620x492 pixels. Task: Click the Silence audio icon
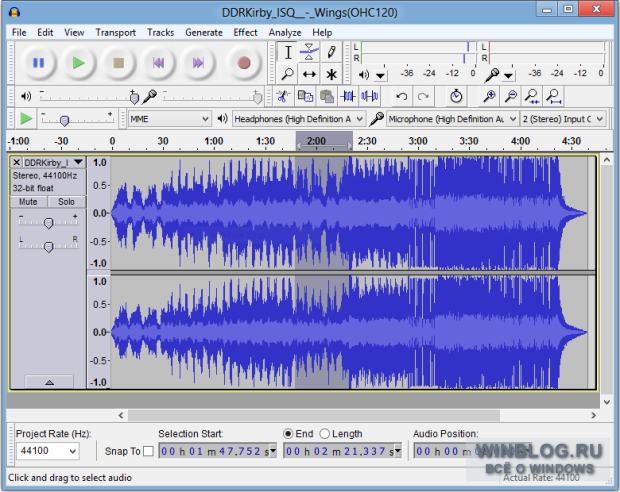(x=370, y=96)
